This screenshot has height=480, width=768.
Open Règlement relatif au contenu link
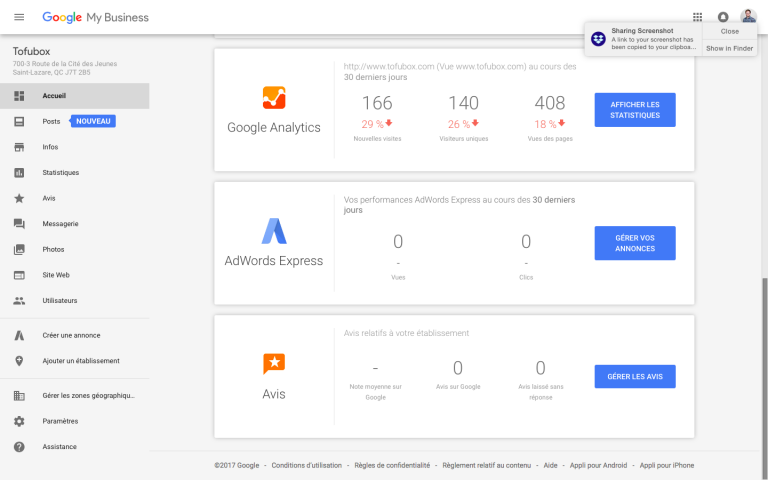tap(486, 465)
